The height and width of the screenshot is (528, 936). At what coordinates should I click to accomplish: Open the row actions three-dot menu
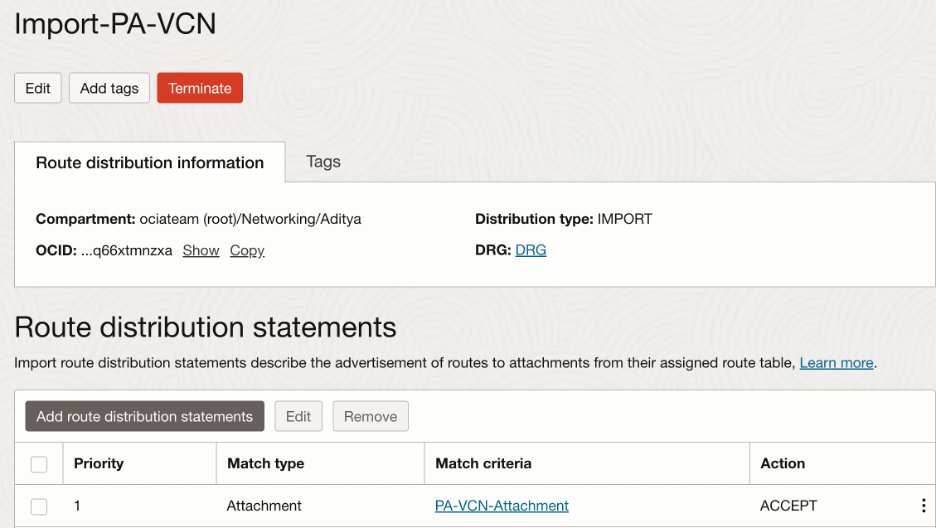click(923, 506)
